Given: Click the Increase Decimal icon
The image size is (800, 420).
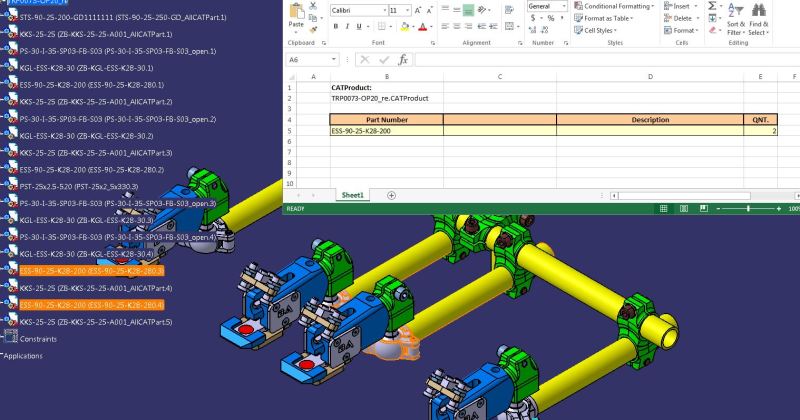Looking at the screenshot, I should [533, 30].
